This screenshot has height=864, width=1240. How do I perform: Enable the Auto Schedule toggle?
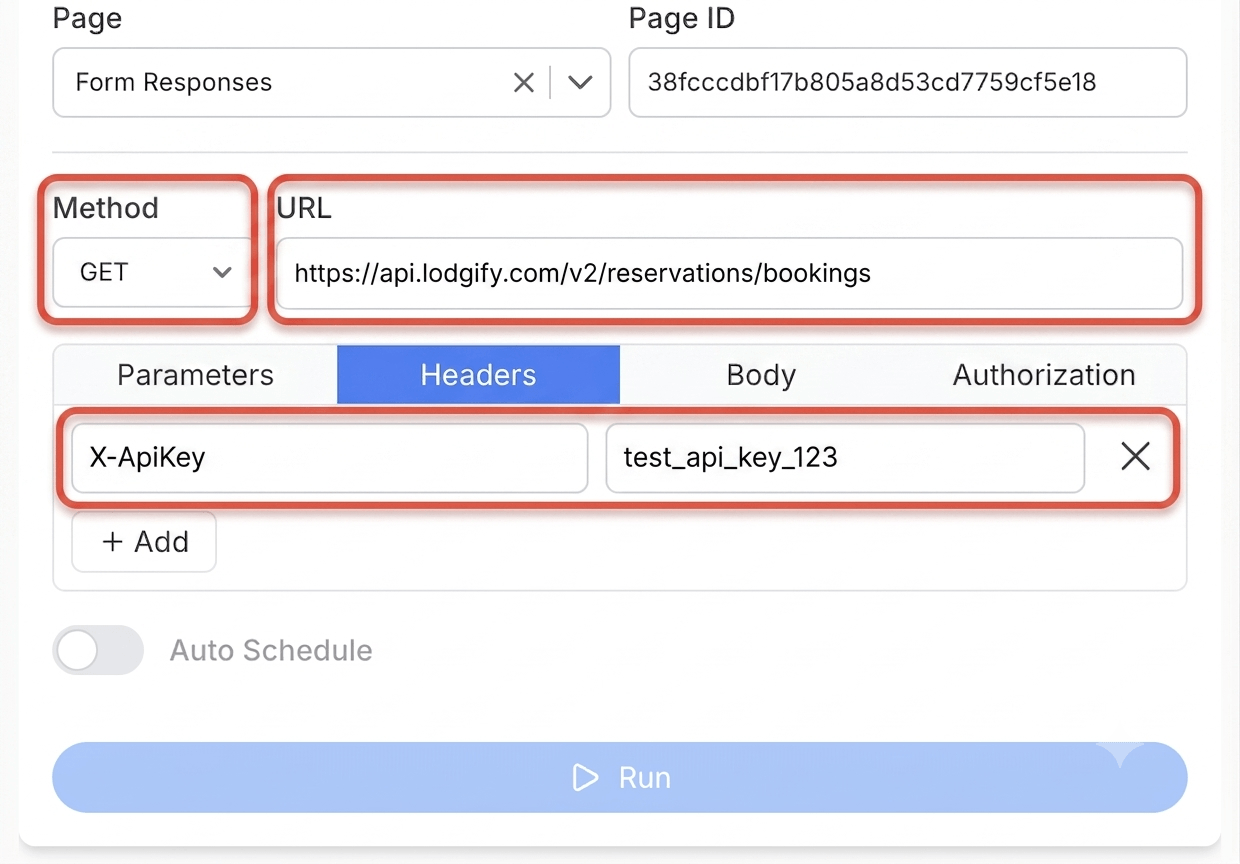pos(98,650)
